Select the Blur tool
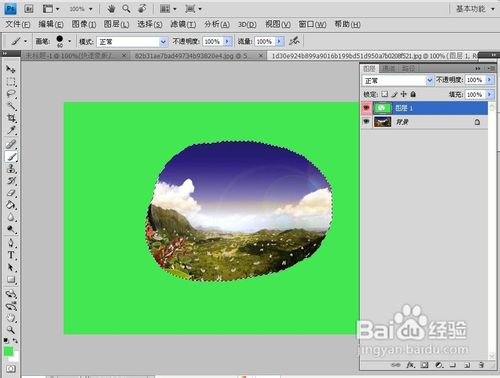This screenshot has height=378, width=500. pyautogui.click(x=11, y=217)
